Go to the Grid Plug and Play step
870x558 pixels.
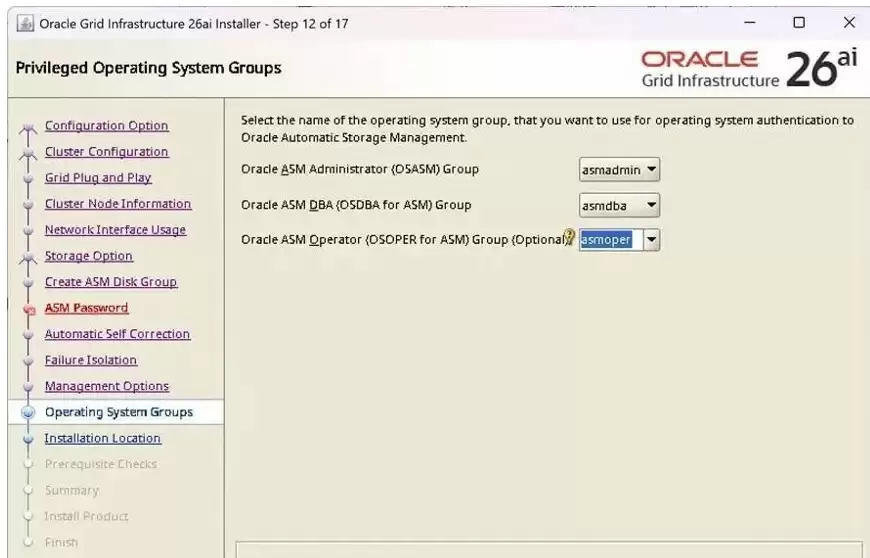[x=98, y=178]
